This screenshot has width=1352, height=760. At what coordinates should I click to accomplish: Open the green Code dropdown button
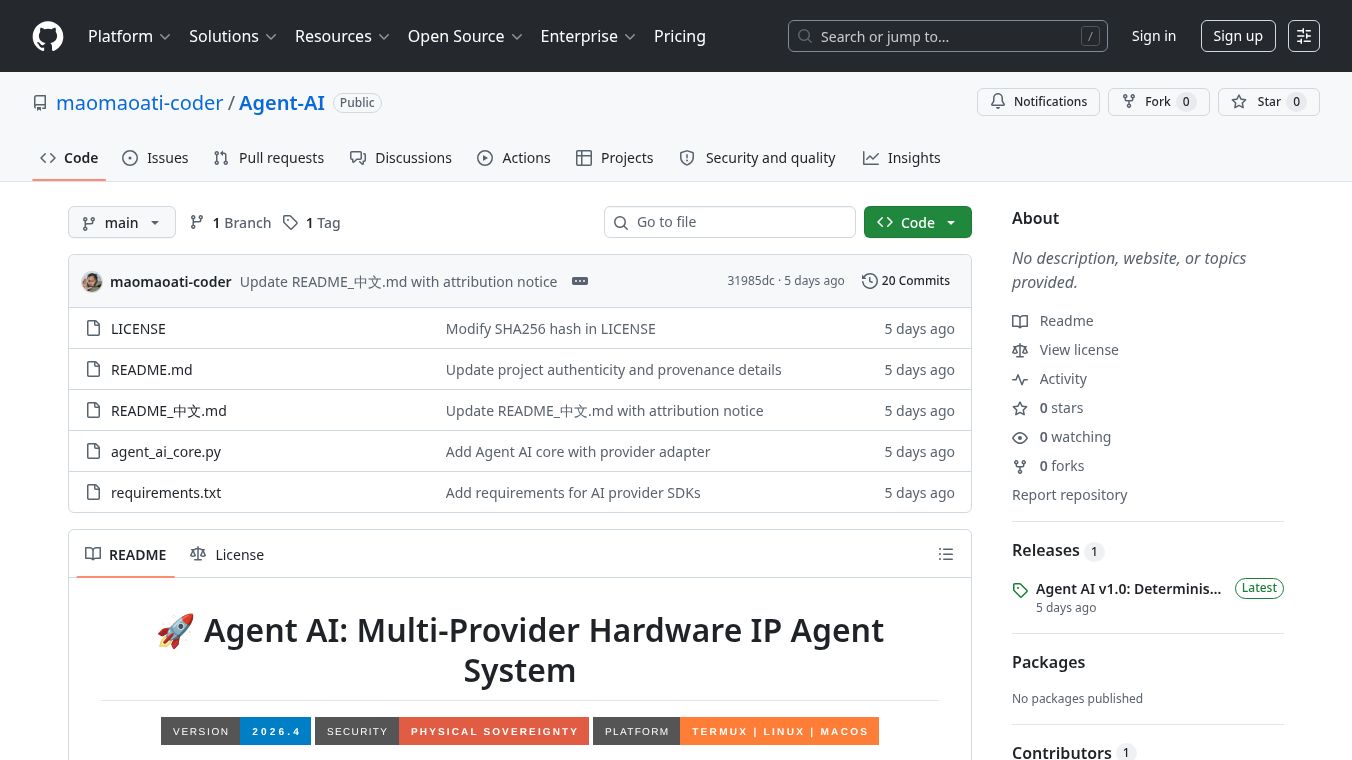[918, 222]
